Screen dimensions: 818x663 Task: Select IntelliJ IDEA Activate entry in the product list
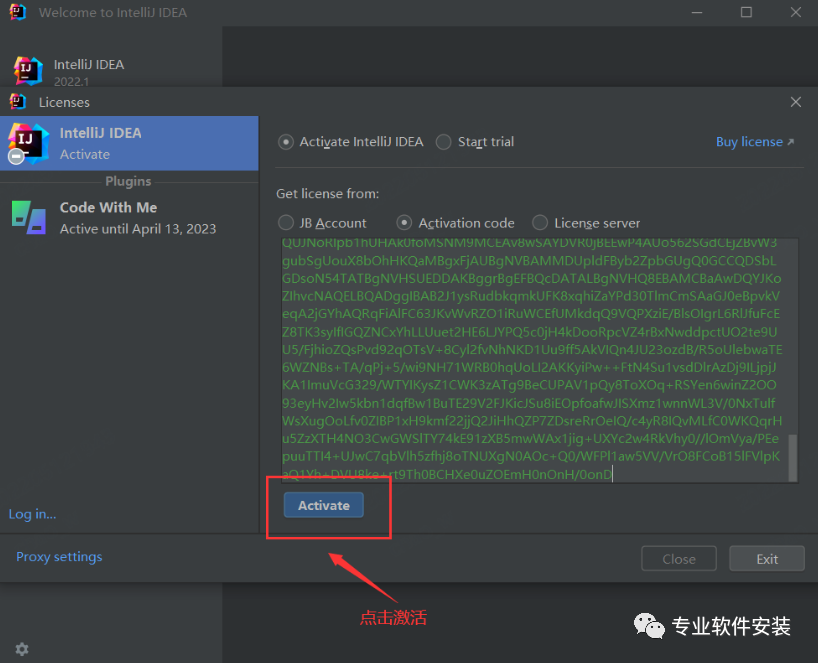tap(129, 143)
